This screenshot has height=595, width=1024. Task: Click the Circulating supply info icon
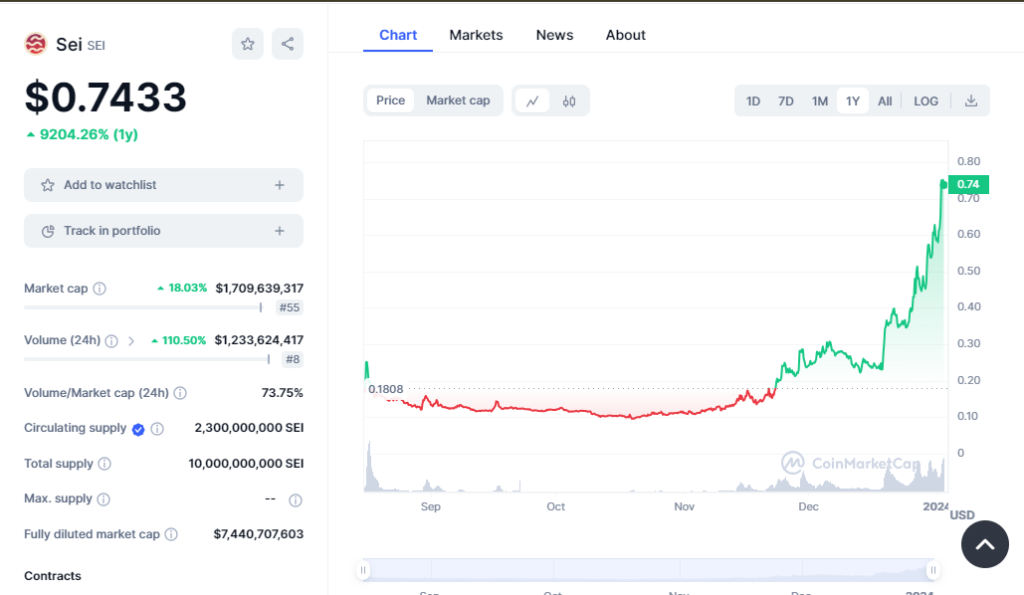click(157, 429)
